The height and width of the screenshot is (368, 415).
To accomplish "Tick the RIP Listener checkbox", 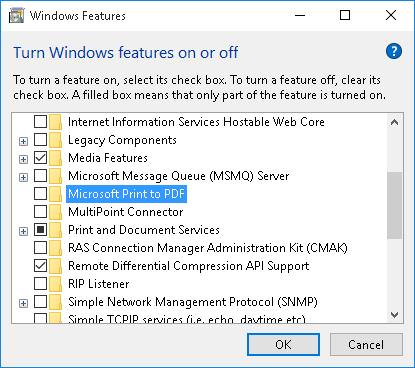I will coord(40,284).
